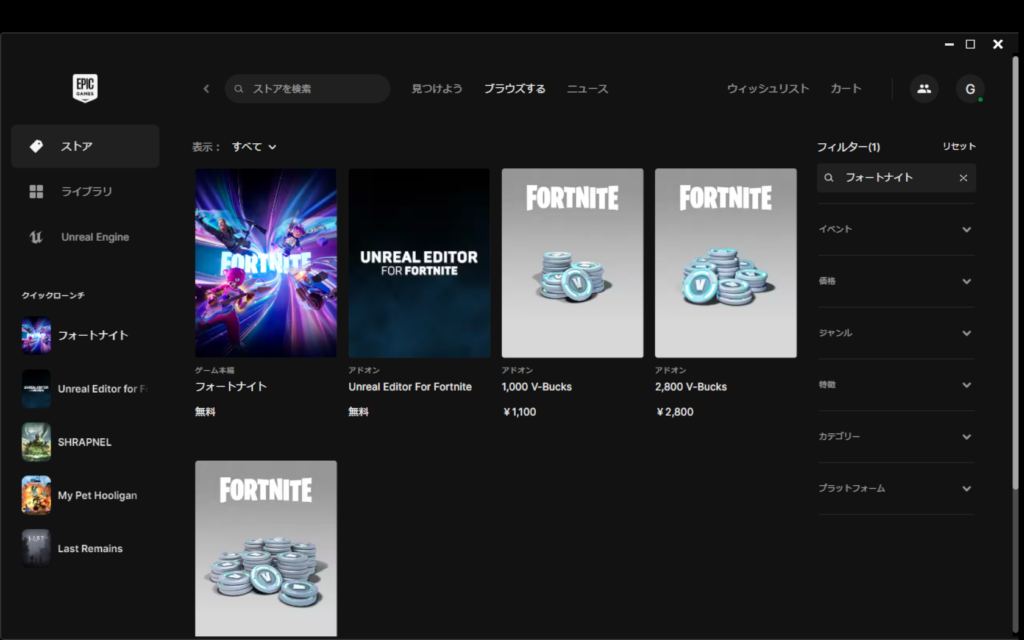The image size is (1024, 640).
Task: Click the Epic Games logo
Action: pos(85,88)
